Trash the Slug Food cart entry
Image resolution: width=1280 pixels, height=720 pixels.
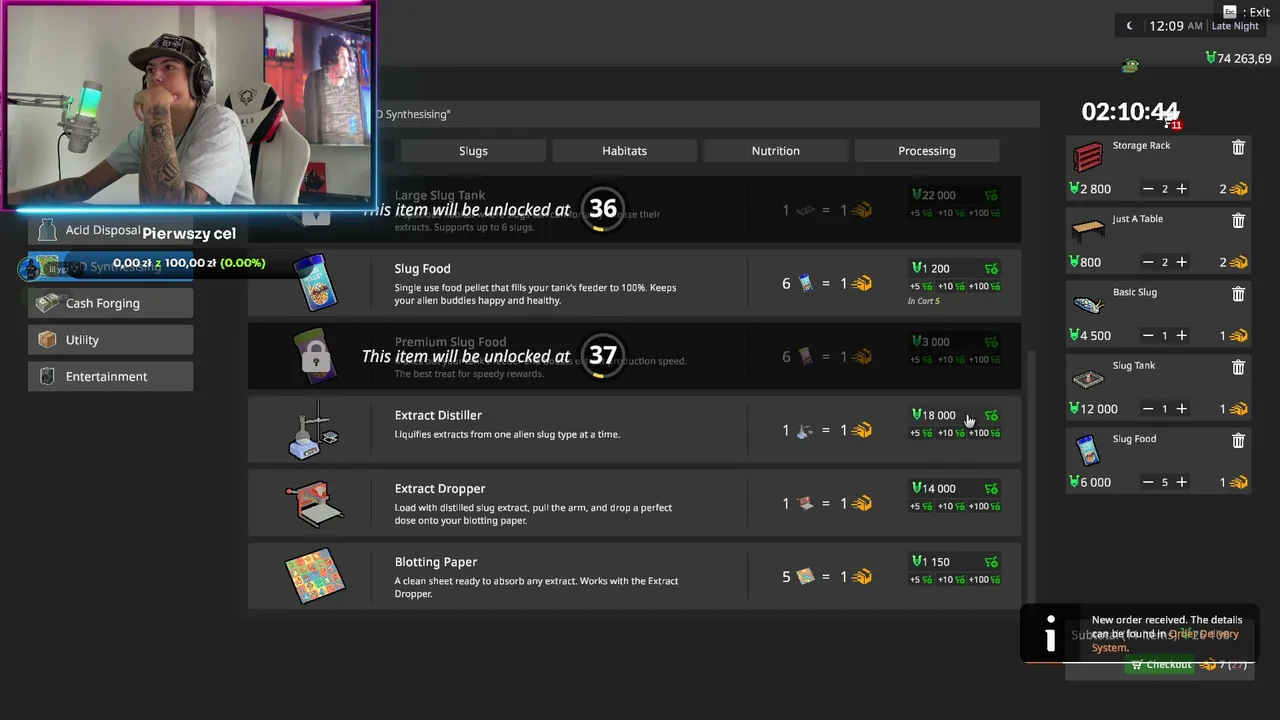tap(1238, 440)
